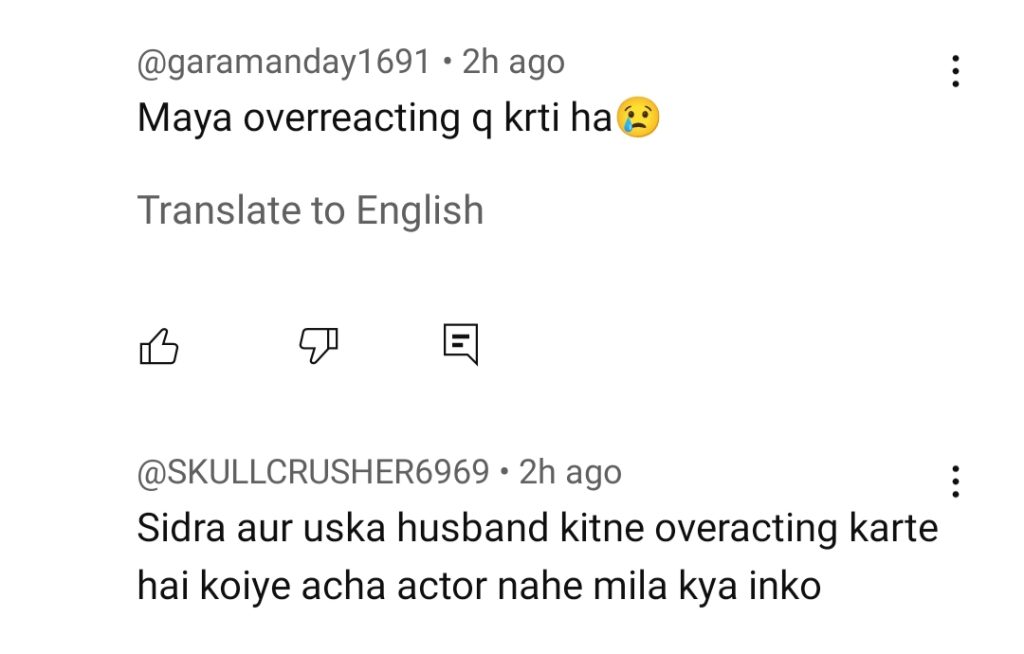Open @SKULLCRUSHER6969's channel from username
Screen dimensions: 1024x654
(x=313, y=472)
